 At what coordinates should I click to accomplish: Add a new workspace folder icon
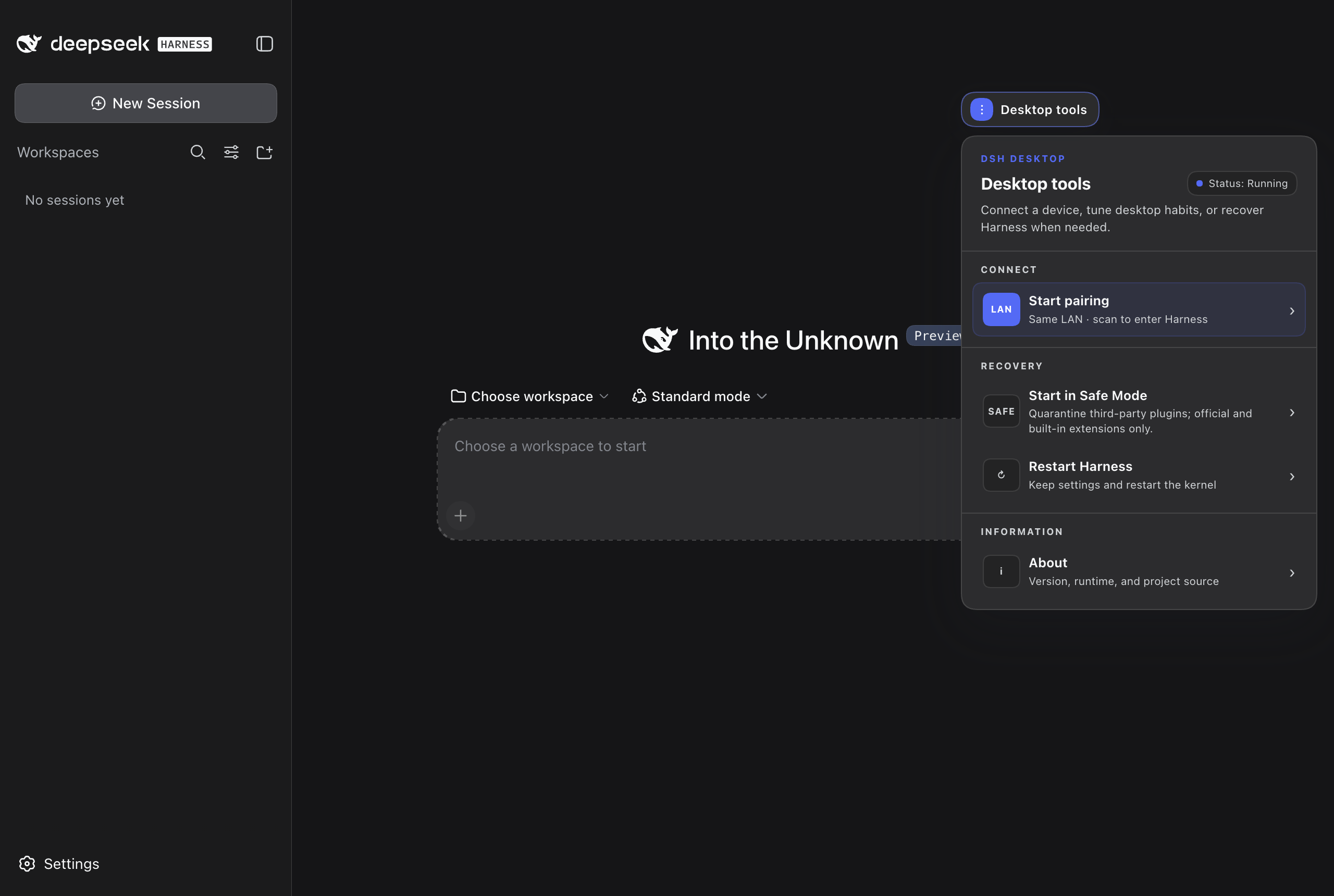coord(264,152)
